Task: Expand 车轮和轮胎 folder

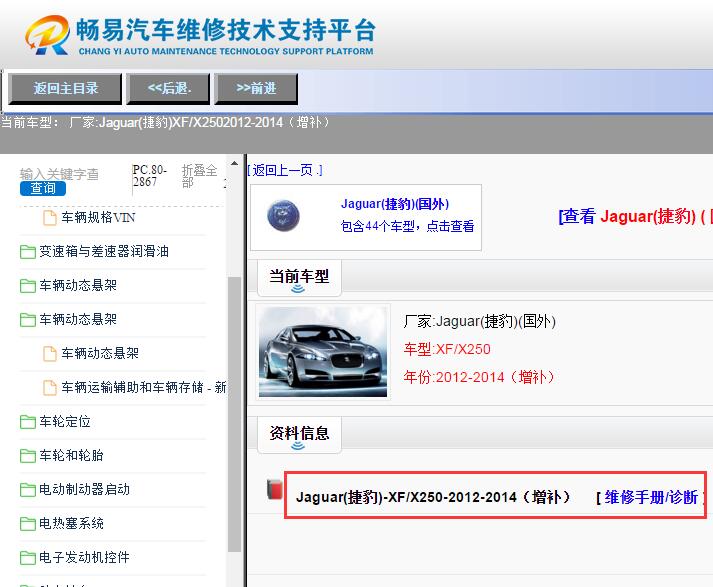Action: 71,455
